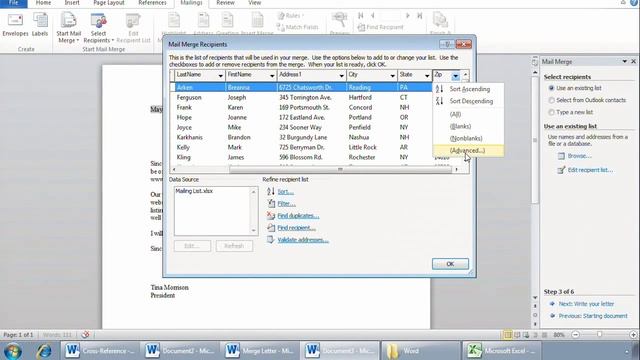Click the Next: Write your letter arrow icon

(x=552, y=304)
